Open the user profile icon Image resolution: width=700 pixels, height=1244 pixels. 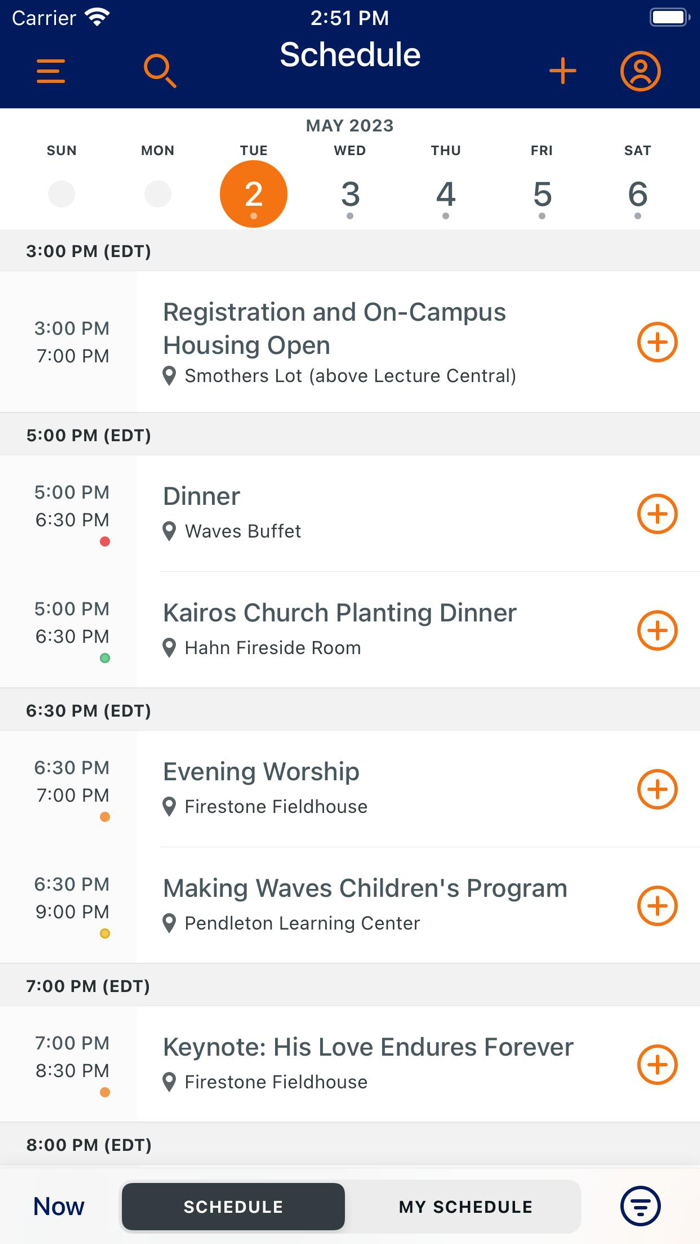(x=640, y=71)
